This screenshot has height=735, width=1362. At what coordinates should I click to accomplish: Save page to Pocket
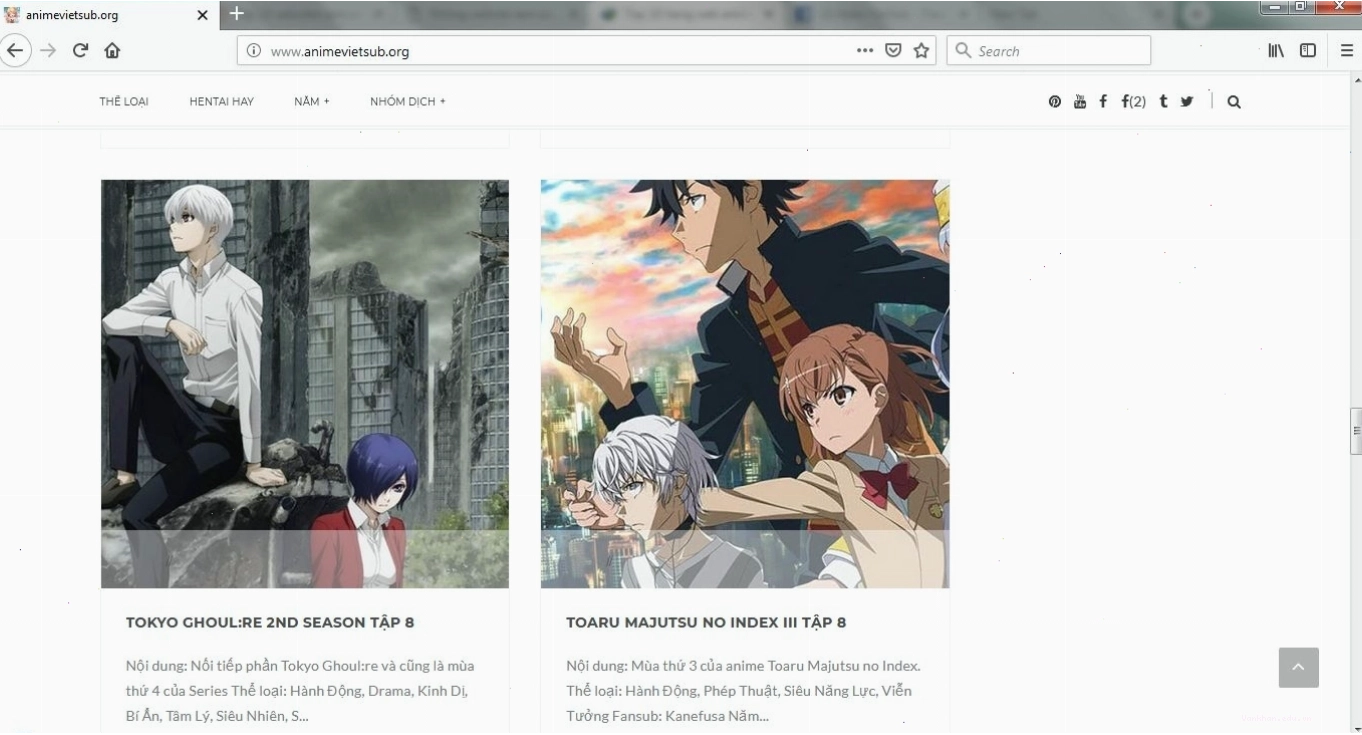tap(893, 51)
